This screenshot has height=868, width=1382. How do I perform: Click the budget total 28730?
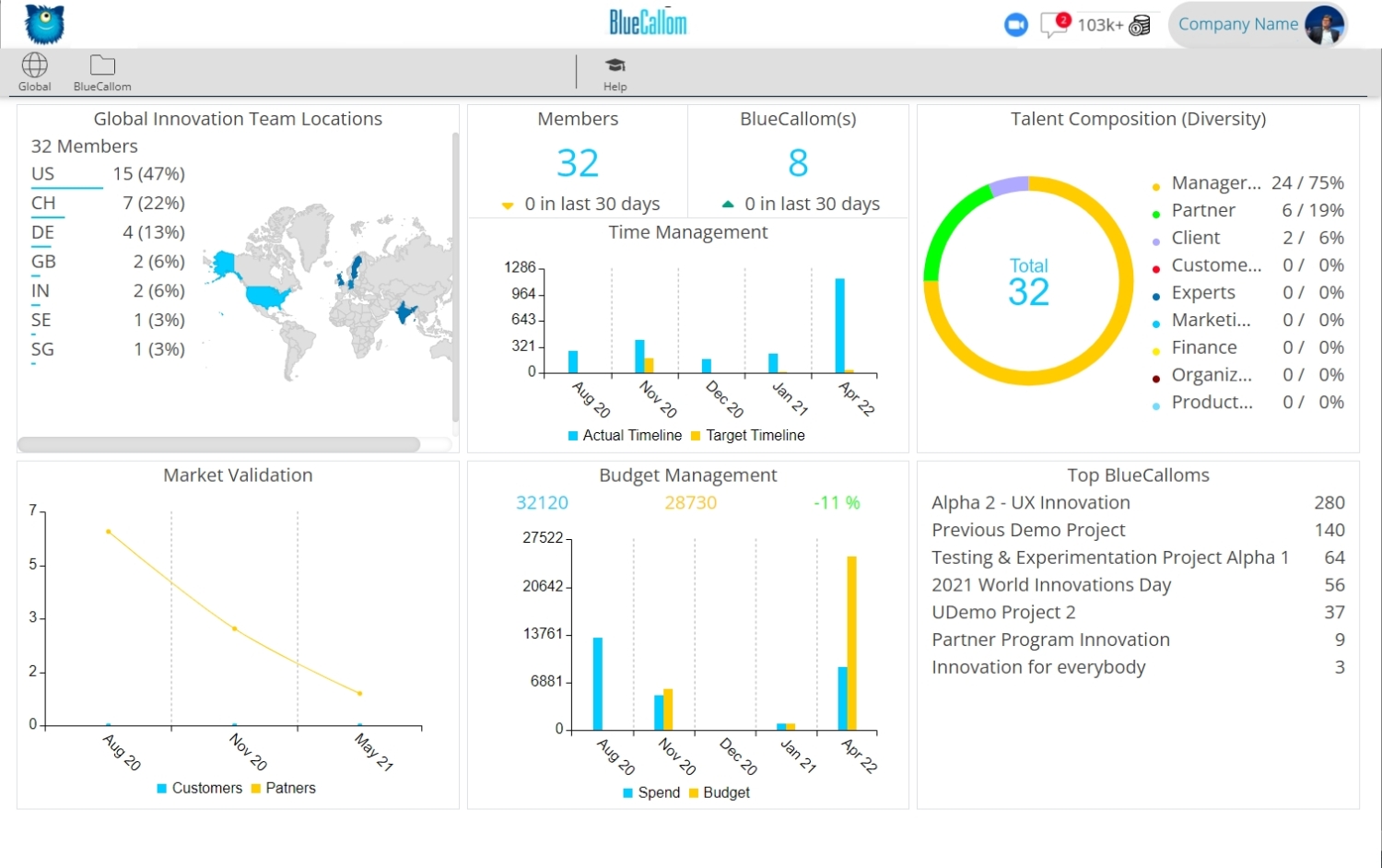(690, 503)
